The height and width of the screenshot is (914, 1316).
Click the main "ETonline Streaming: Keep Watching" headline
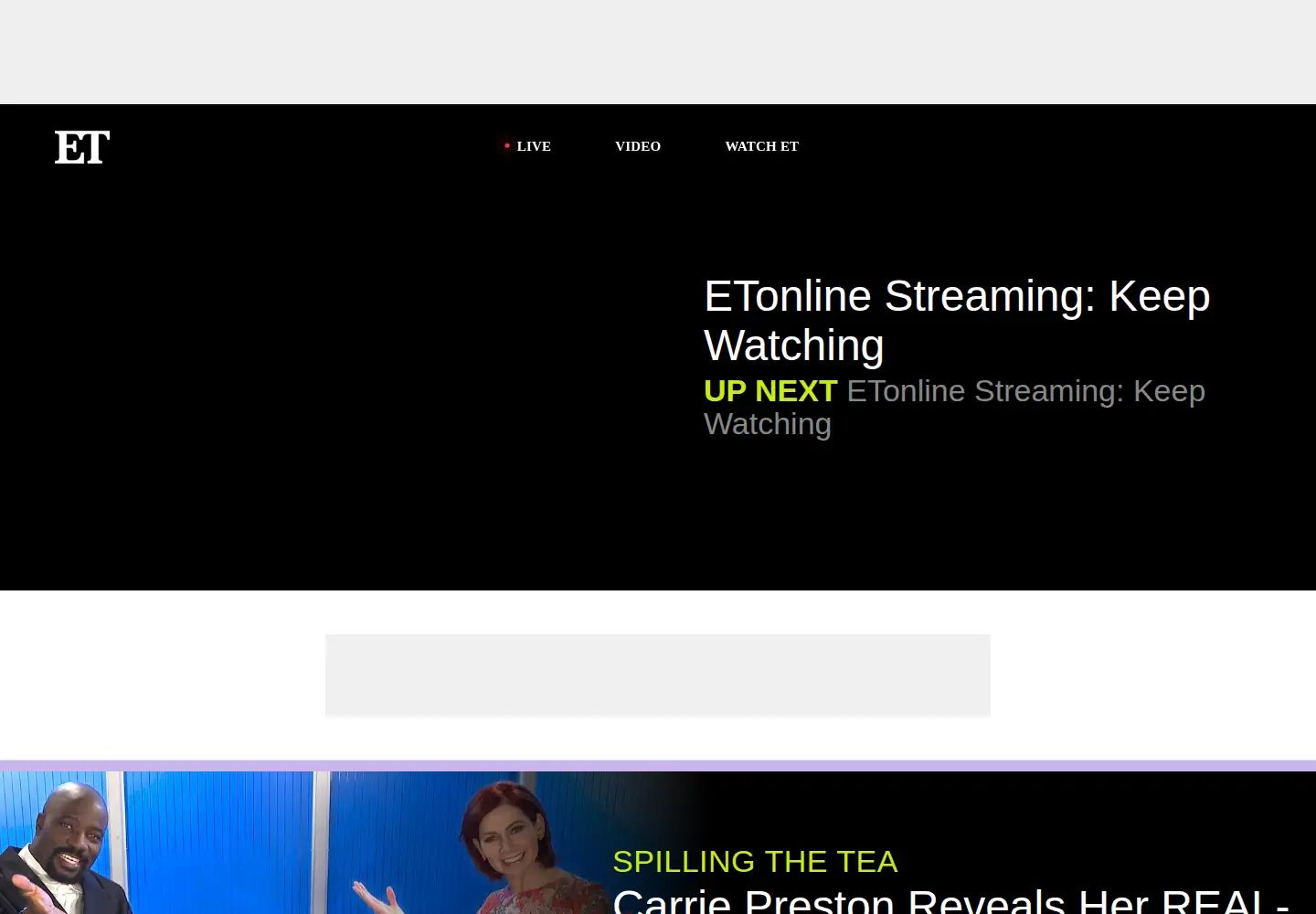pyautogui.click(x=957, y=320)
